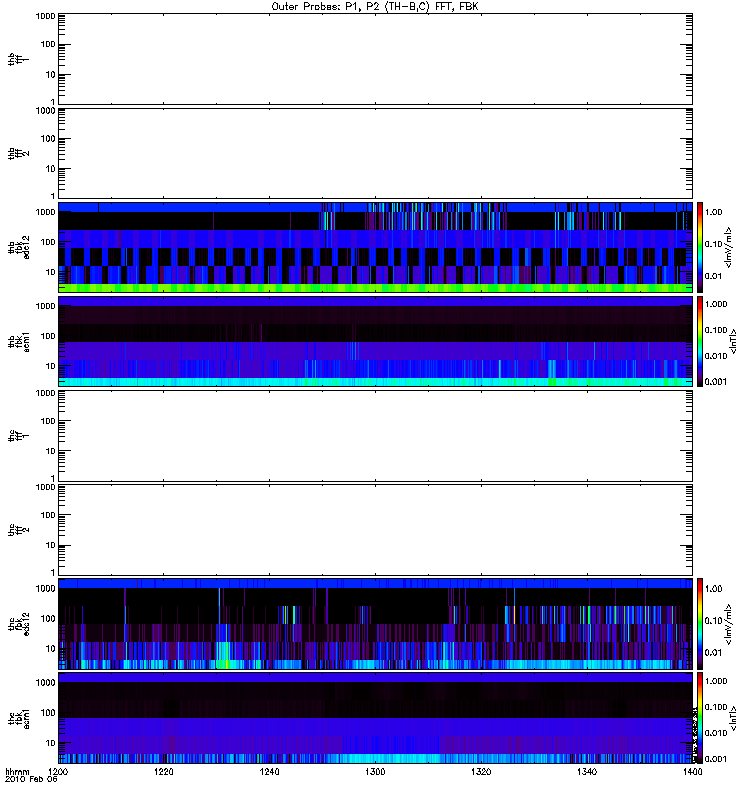Click the 0.10 value on thc edc12 colorbar
The width and height of the screenshot is (750, 800).
pyautogui.click(x=714, y=621)
